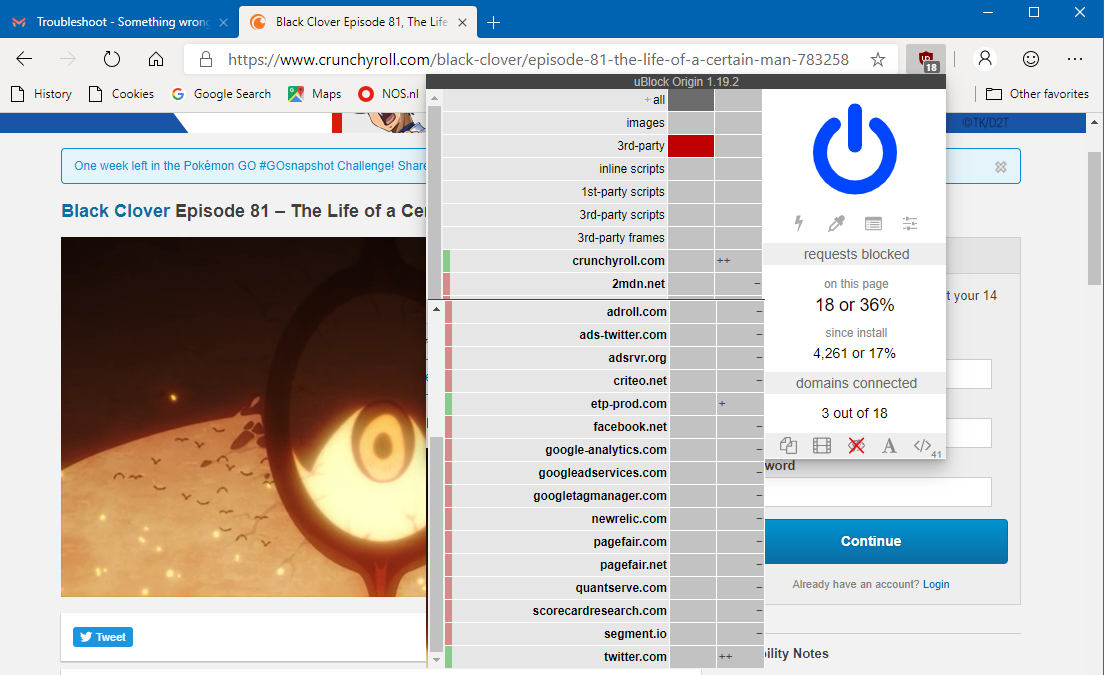This screenshot has width=1104, height=675.
Task: Select the 3rd-party scripts row
Action: tap(555, 215)
